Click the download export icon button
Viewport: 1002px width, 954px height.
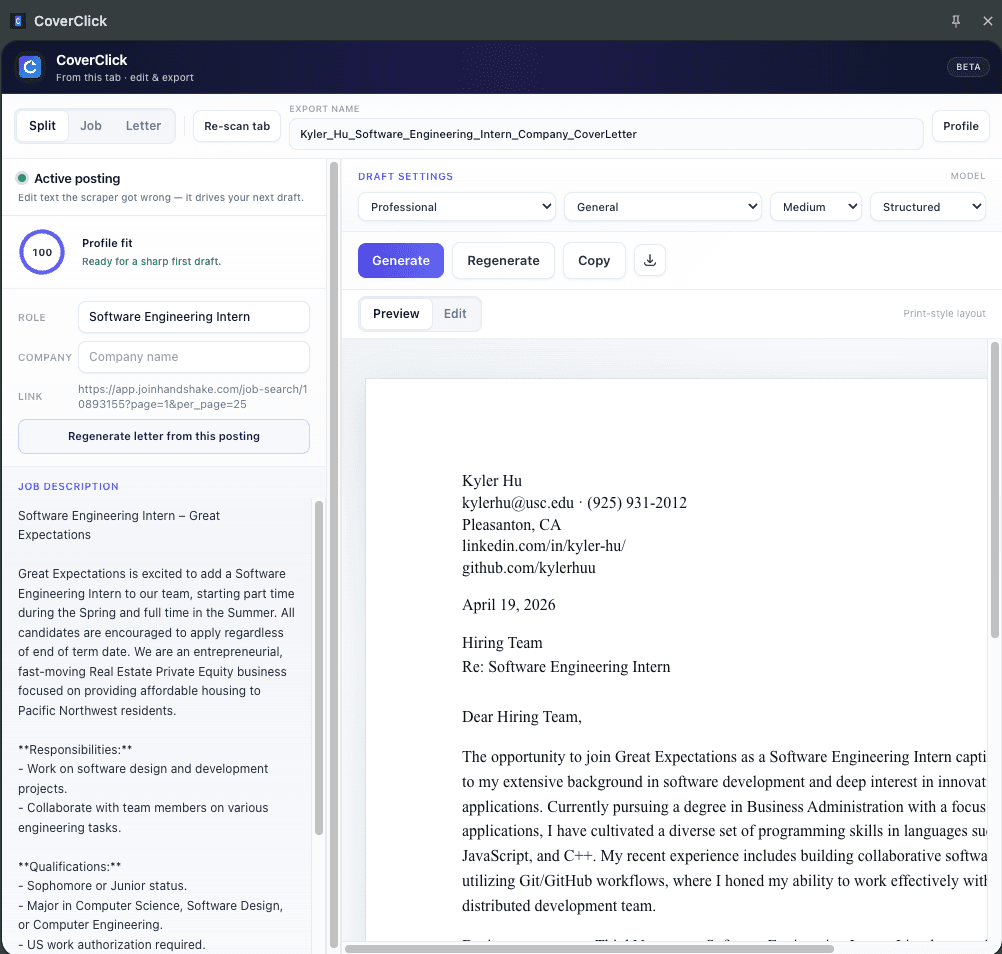[650, 260]
